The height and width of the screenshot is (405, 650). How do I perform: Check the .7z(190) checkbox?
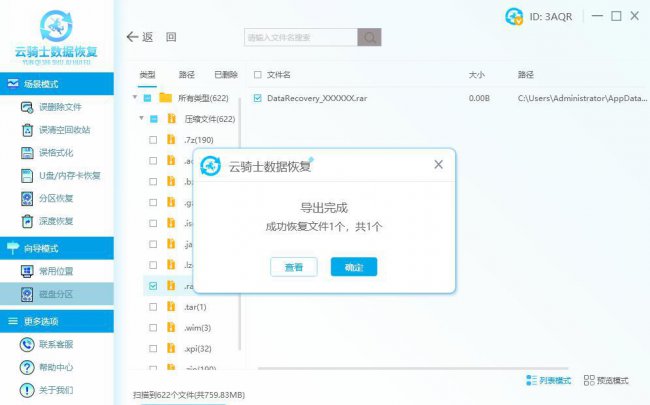(153, 140)
